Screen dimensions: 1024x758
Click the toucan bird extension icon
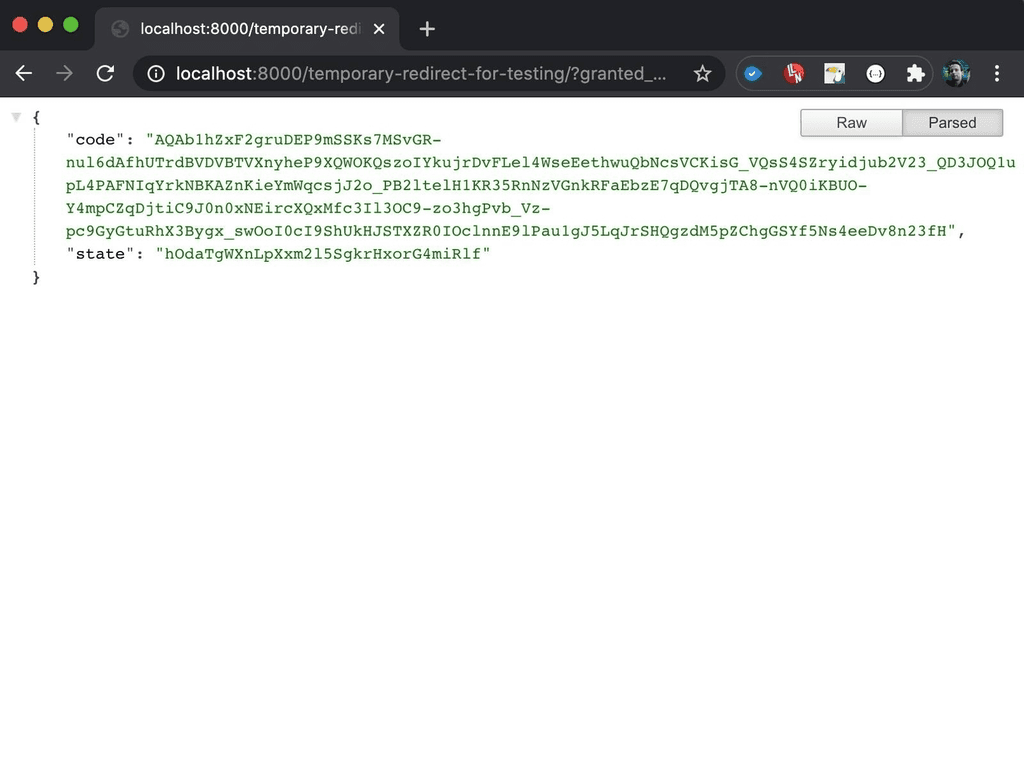pos(834,73)
